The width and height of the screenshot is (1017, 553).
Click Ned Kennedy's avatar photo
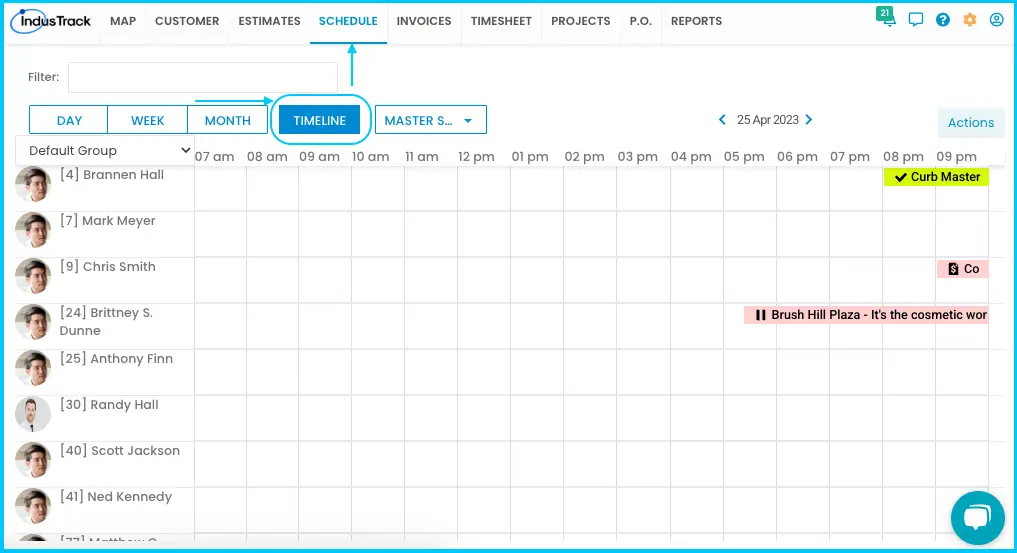pos(33,506)
